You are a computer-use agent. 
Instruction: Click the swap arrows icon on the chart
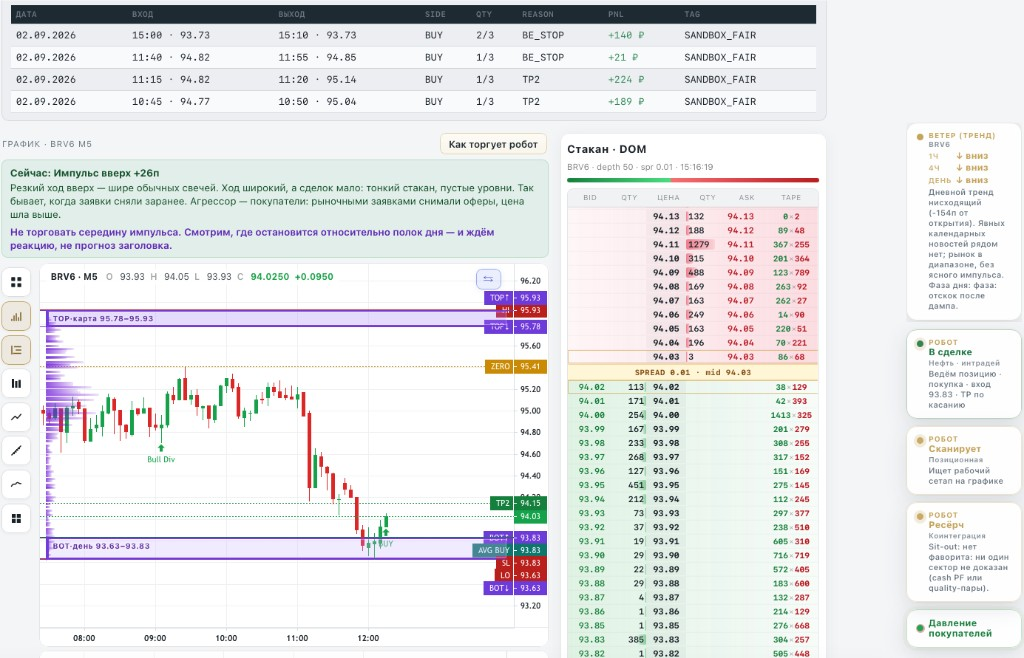click(488, 279)
